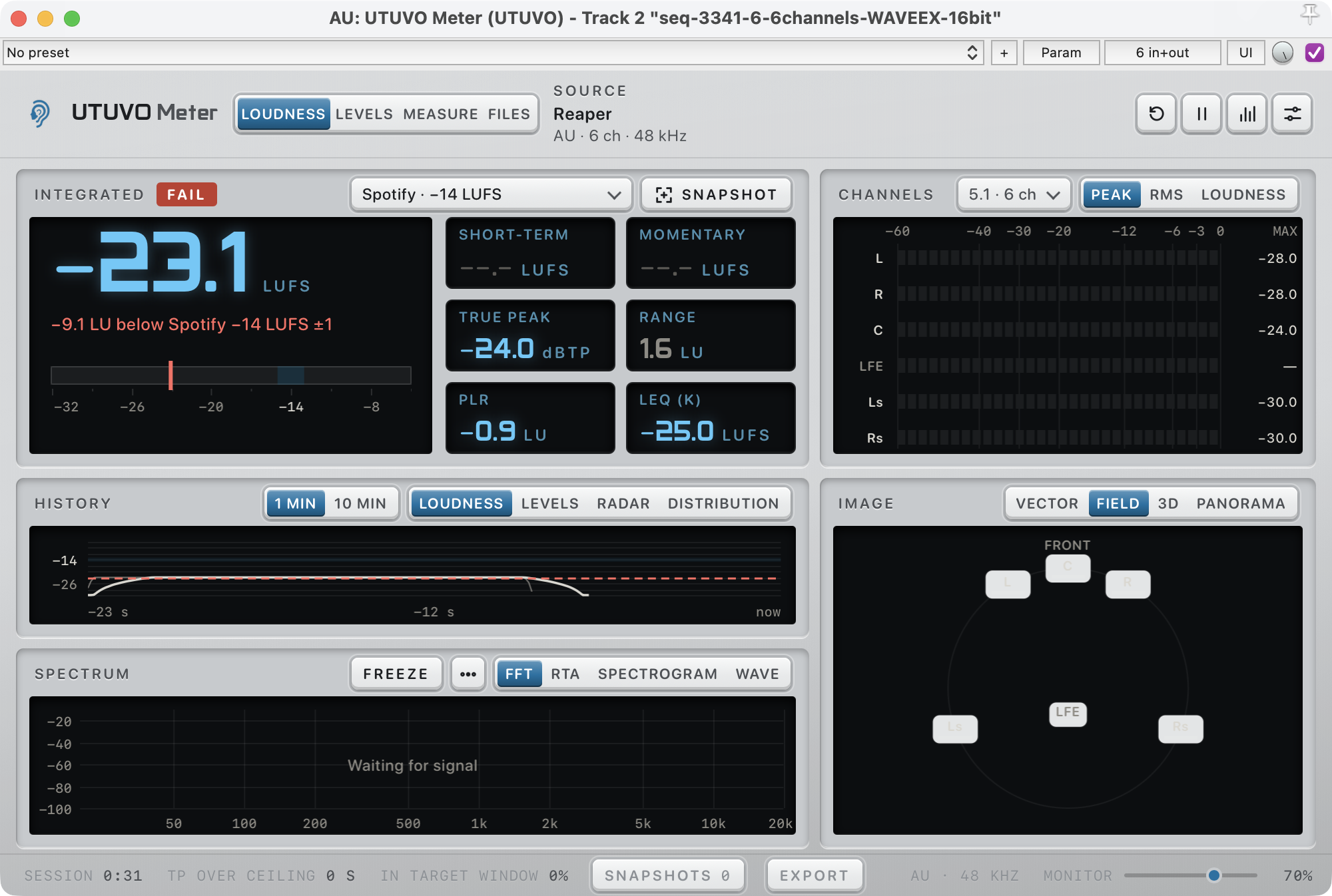Select the R speaker in the field view

point(1128,584)
